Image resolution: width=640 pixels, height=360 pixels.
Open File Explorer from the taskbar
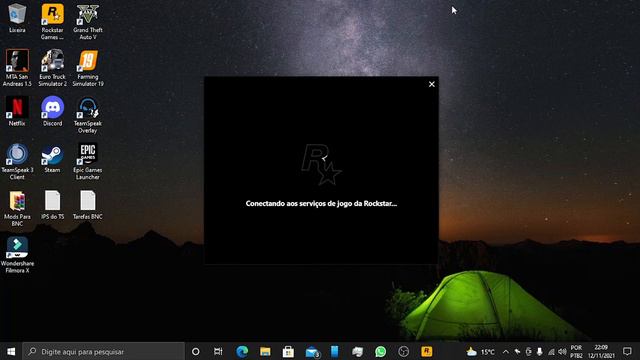[x=265, y=351]
